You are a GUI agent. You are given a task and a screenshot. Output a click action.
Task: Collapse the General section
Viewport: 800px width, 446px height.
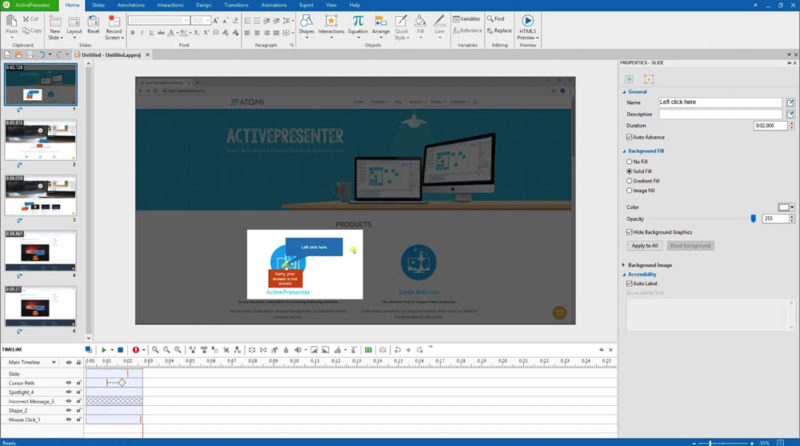624,92
